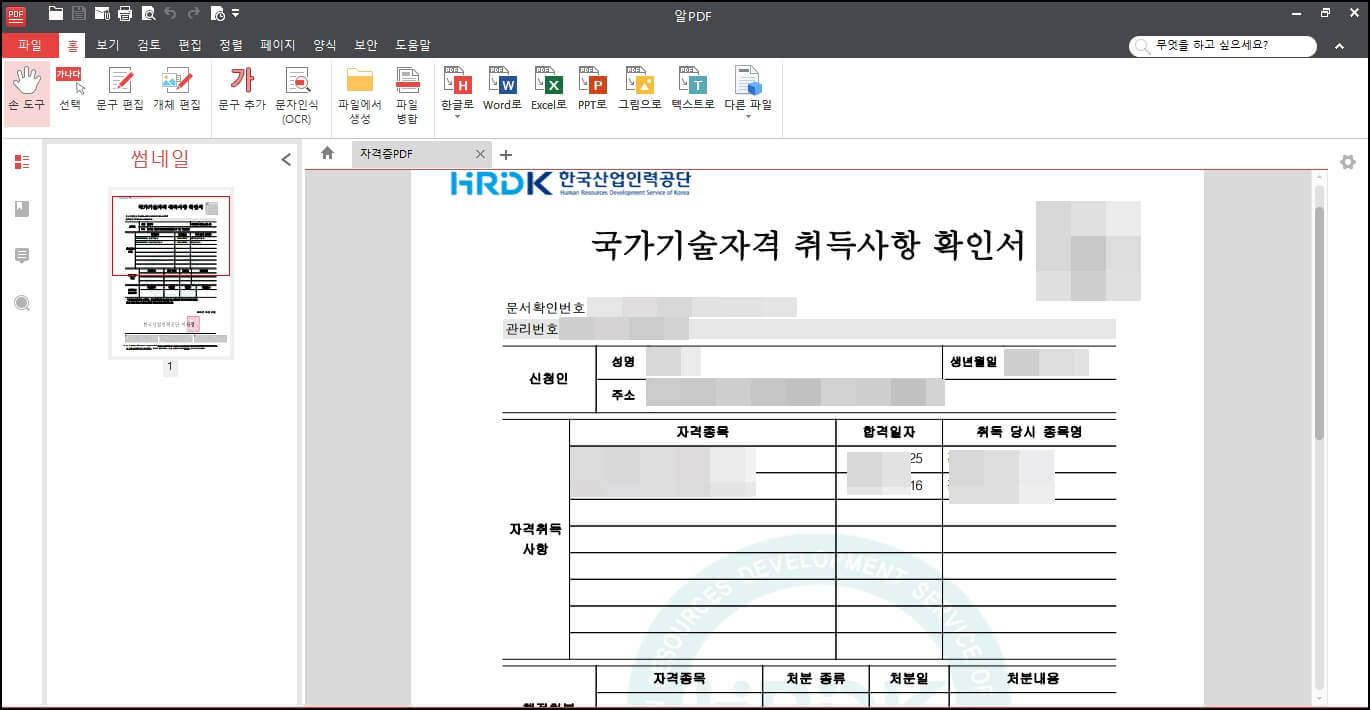
Task: Switch to the 정렬 ribbon tab
Action: point(231,45)
